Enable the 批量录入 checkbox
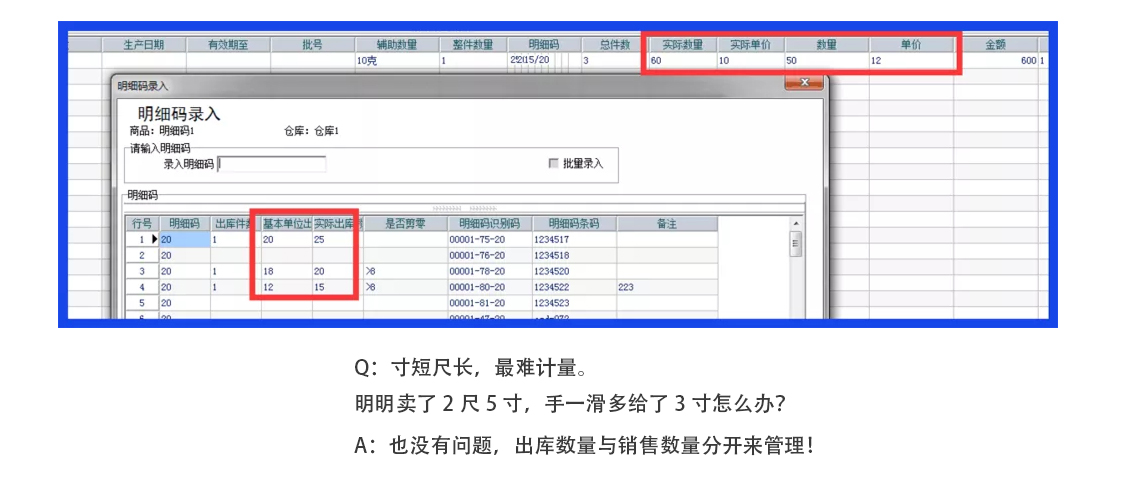 pos(553,163)
